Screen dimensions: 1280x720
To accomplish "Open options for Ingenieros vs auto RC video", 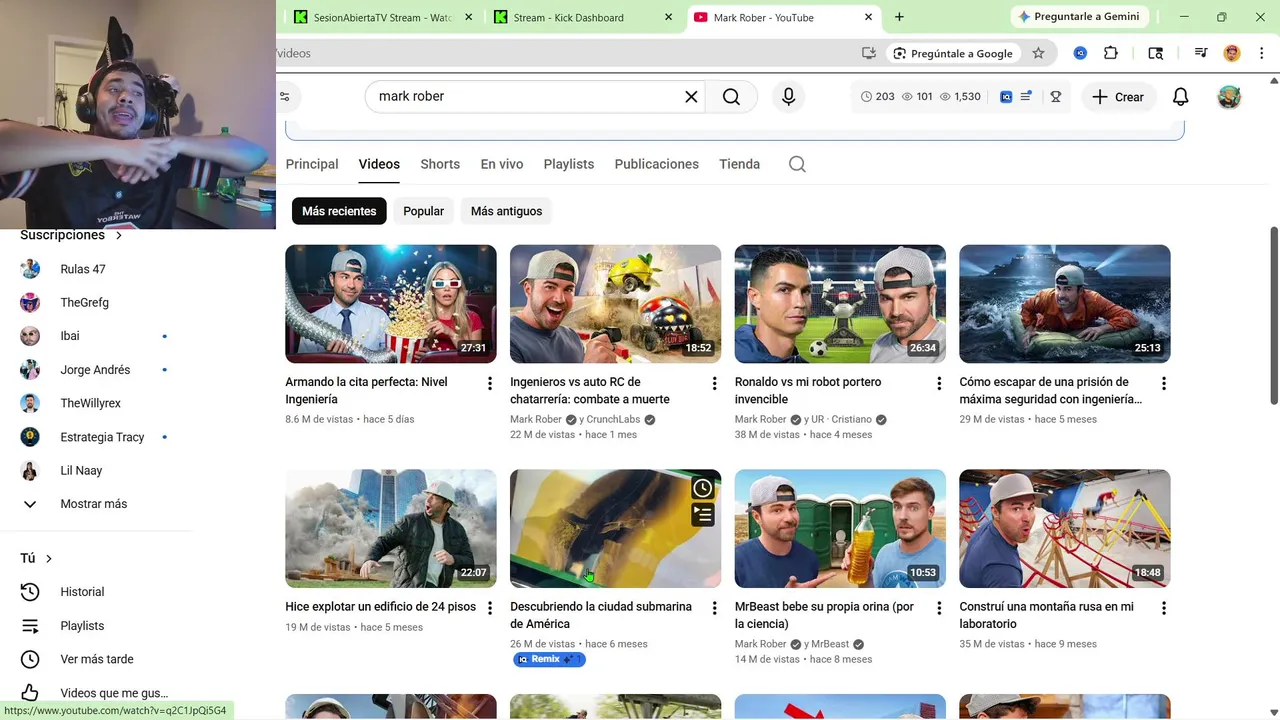I will 714,383.
